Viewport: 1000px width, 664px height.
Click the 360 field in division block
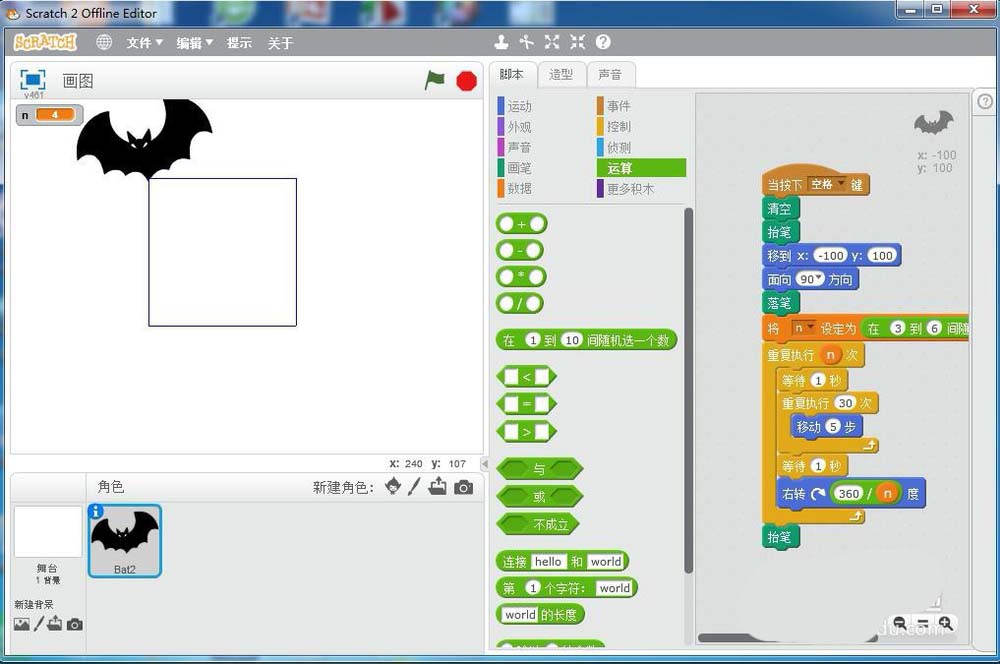pyautogui.click(x=848, y=494)
